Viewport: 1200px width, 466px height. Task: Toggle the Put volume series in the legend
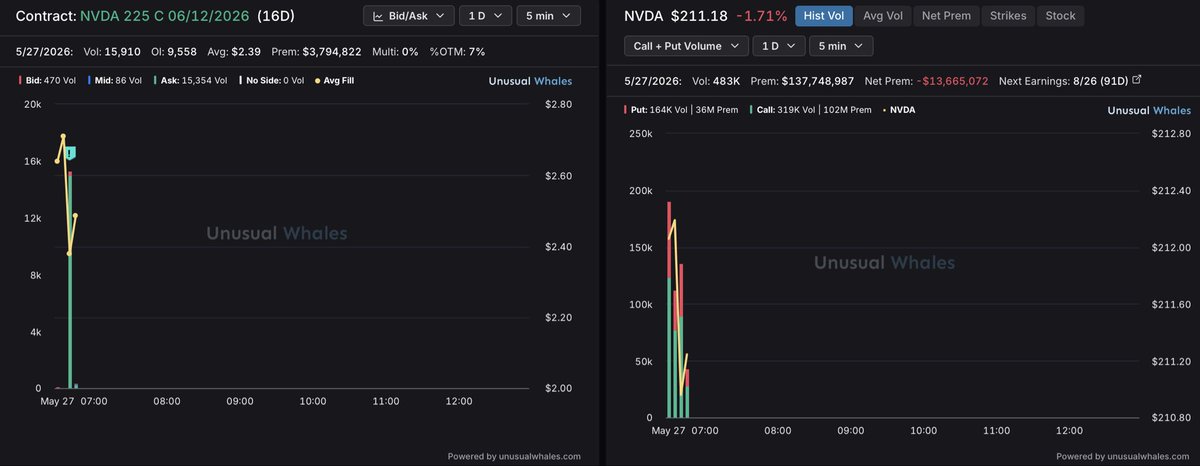[680, 110]
